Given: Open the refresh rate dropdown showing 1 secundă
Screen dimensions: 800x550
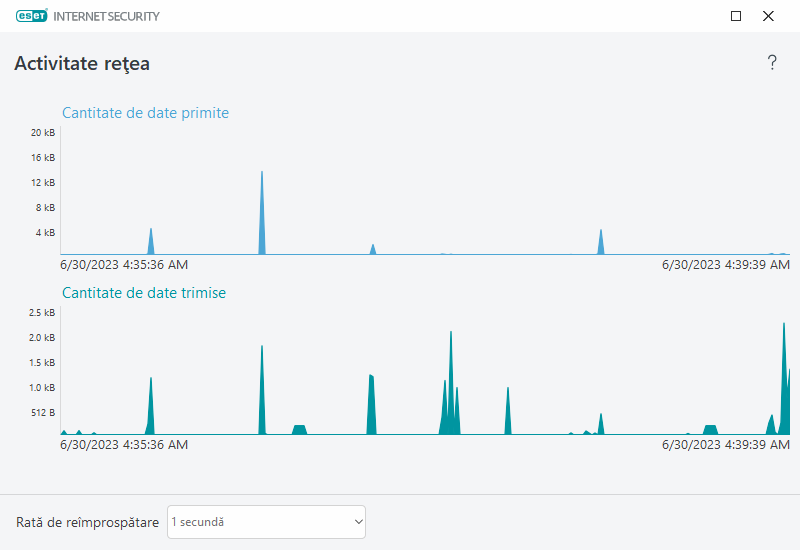Looking at the screenshot, I should click(x=266, y=522).
